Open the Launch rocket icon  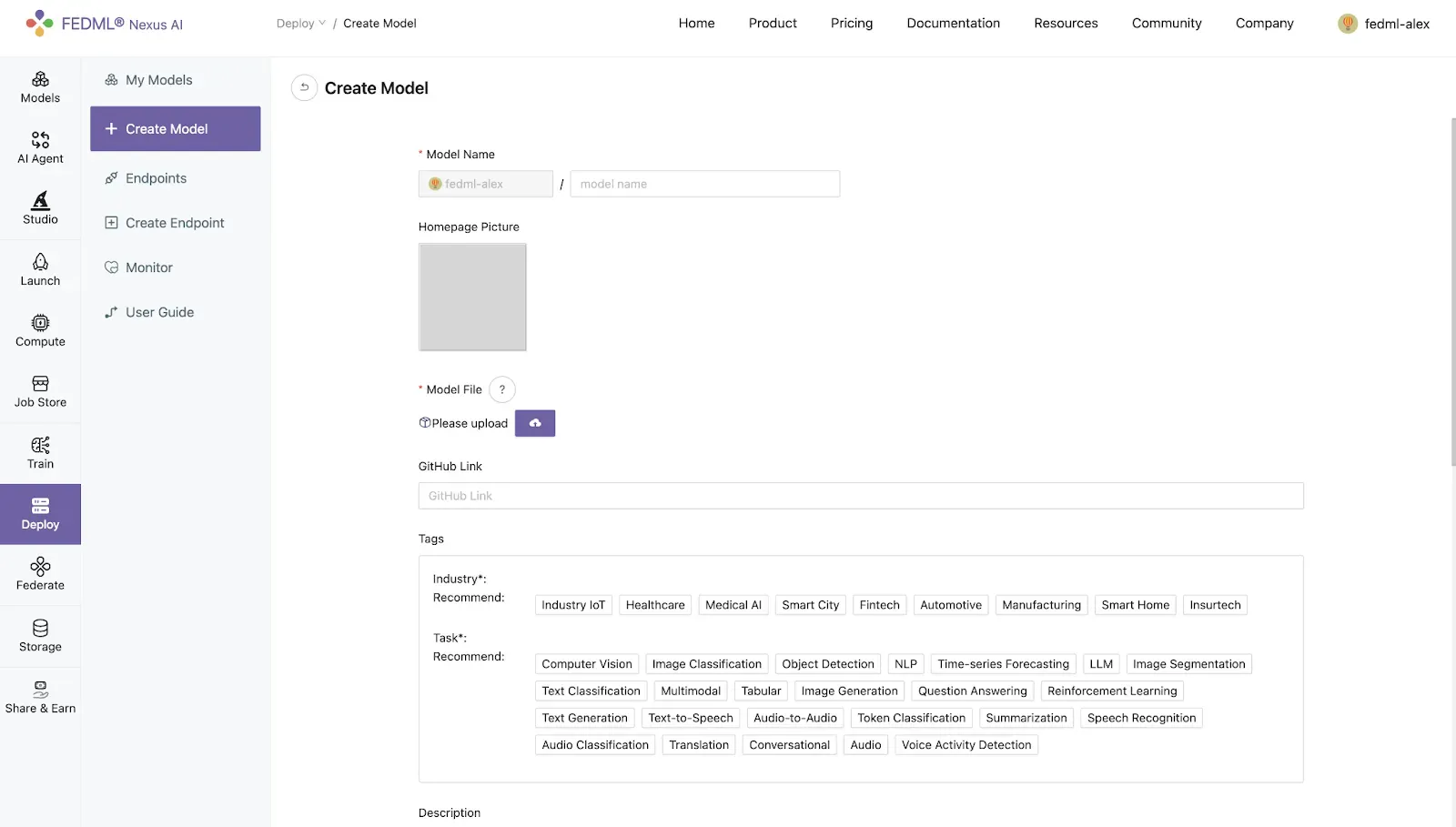pyautogui.click(x=40, y=262)
